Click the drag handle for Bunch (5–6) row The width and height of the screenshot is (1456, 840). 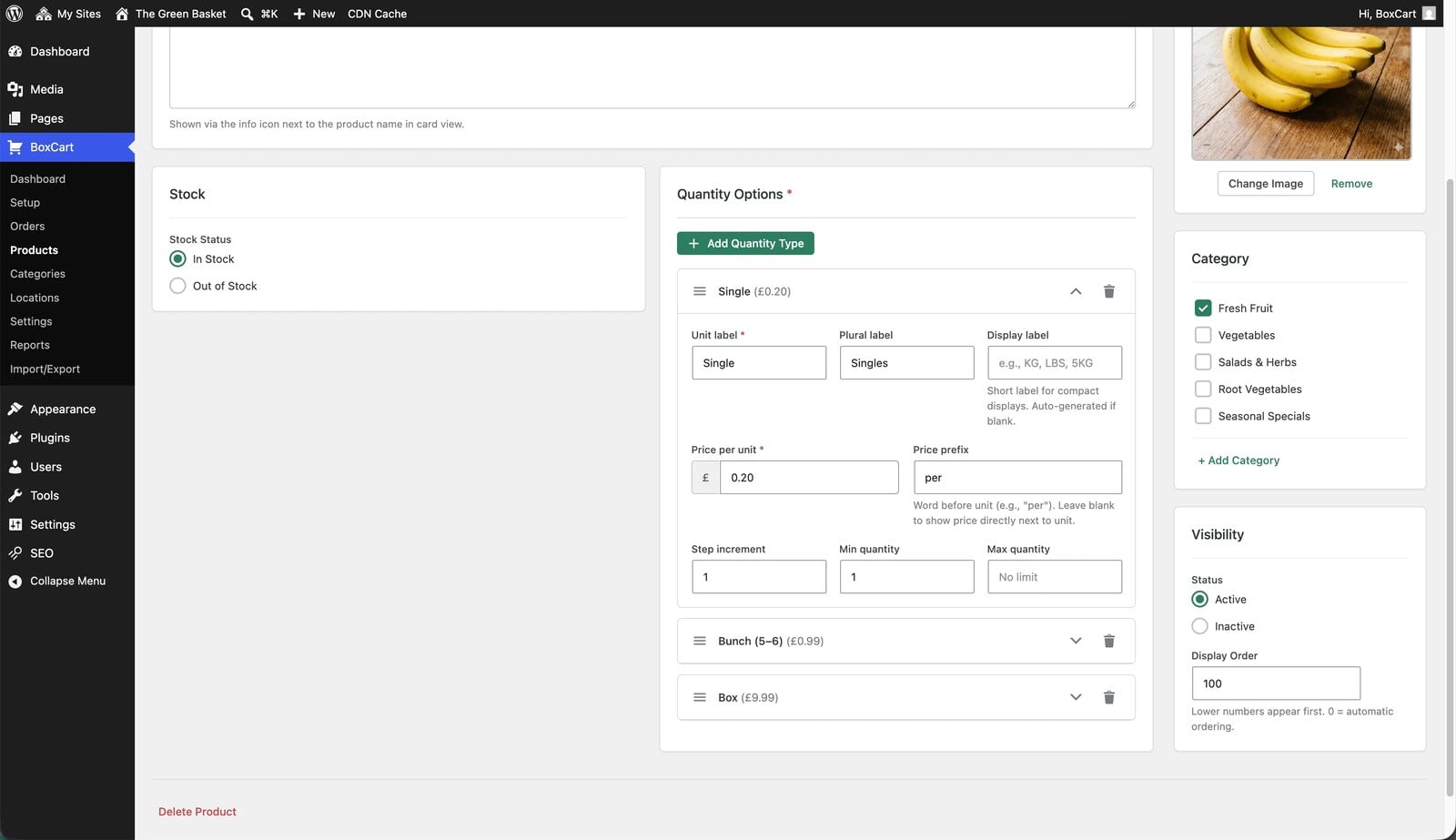(700, 641)
